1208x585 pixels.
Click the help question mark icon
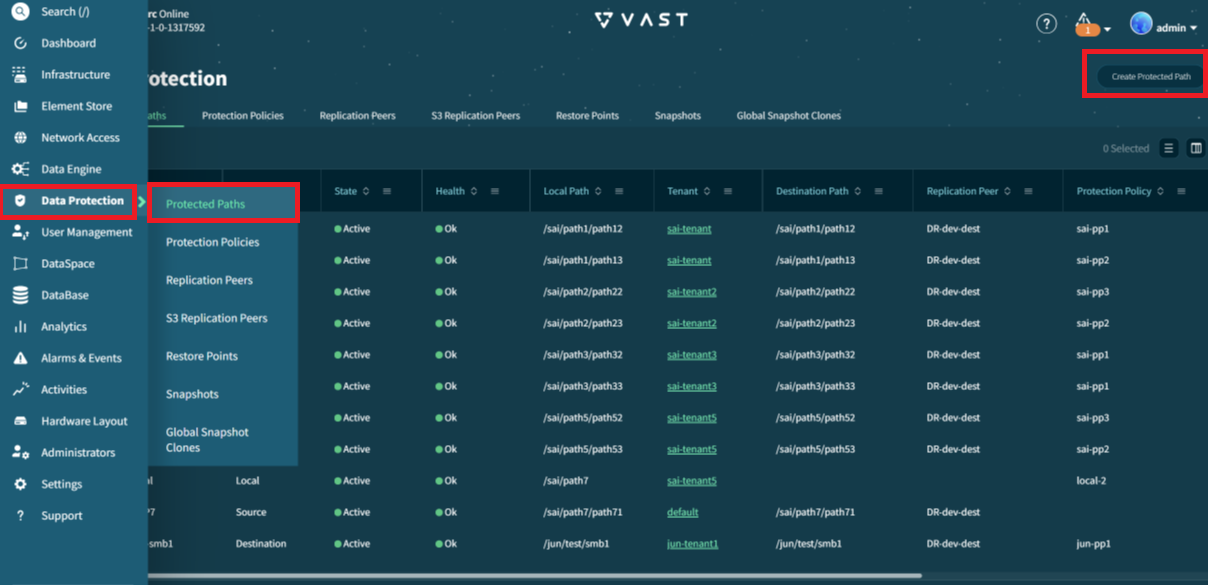click(1046, 24)
